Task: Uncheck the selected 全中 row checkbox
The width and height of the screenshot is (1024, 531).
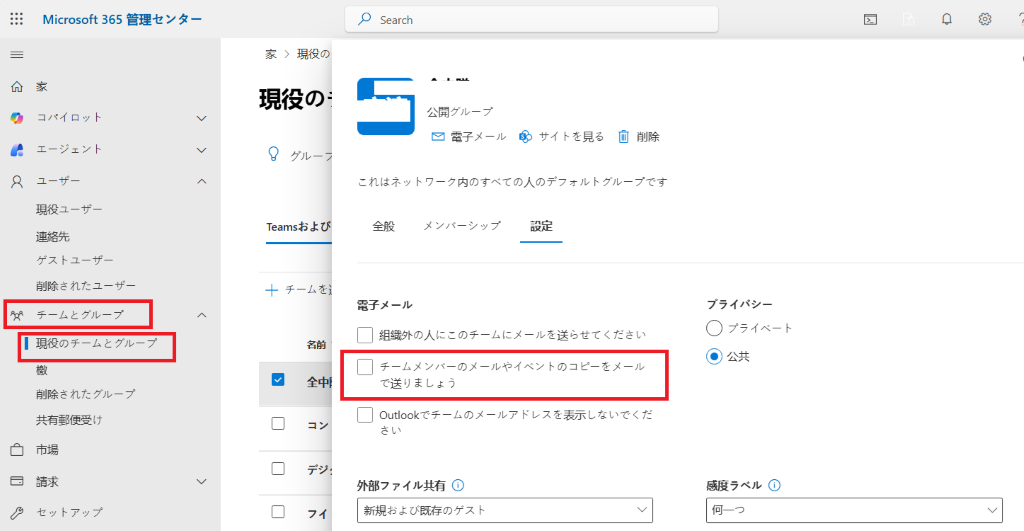Action: [x=278, y=380]
